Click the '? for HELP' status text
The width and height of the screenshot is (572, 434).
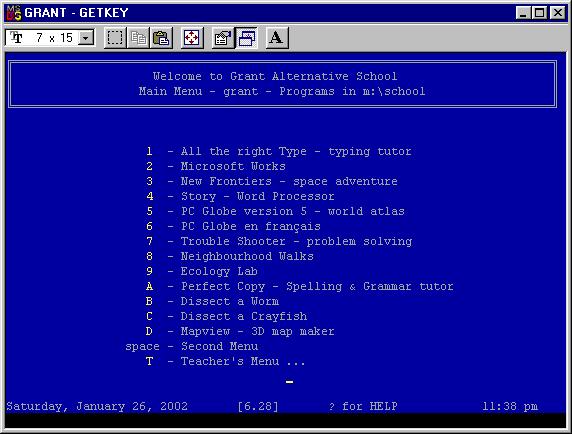363,406
